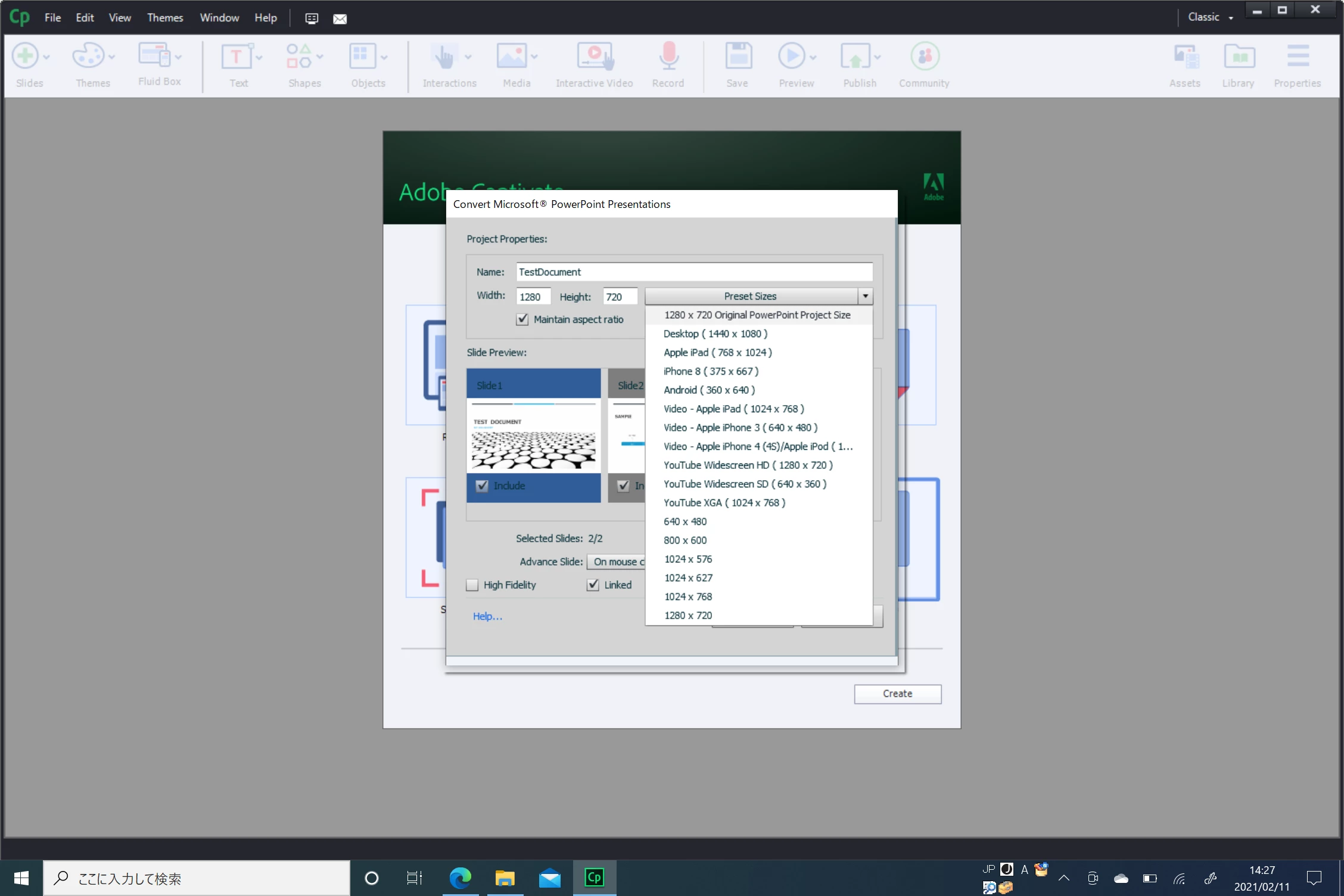Toggle Maintain aspect ratio checkbox
Viewport: 1344px width, 896px height.
(x=522, y=319)
